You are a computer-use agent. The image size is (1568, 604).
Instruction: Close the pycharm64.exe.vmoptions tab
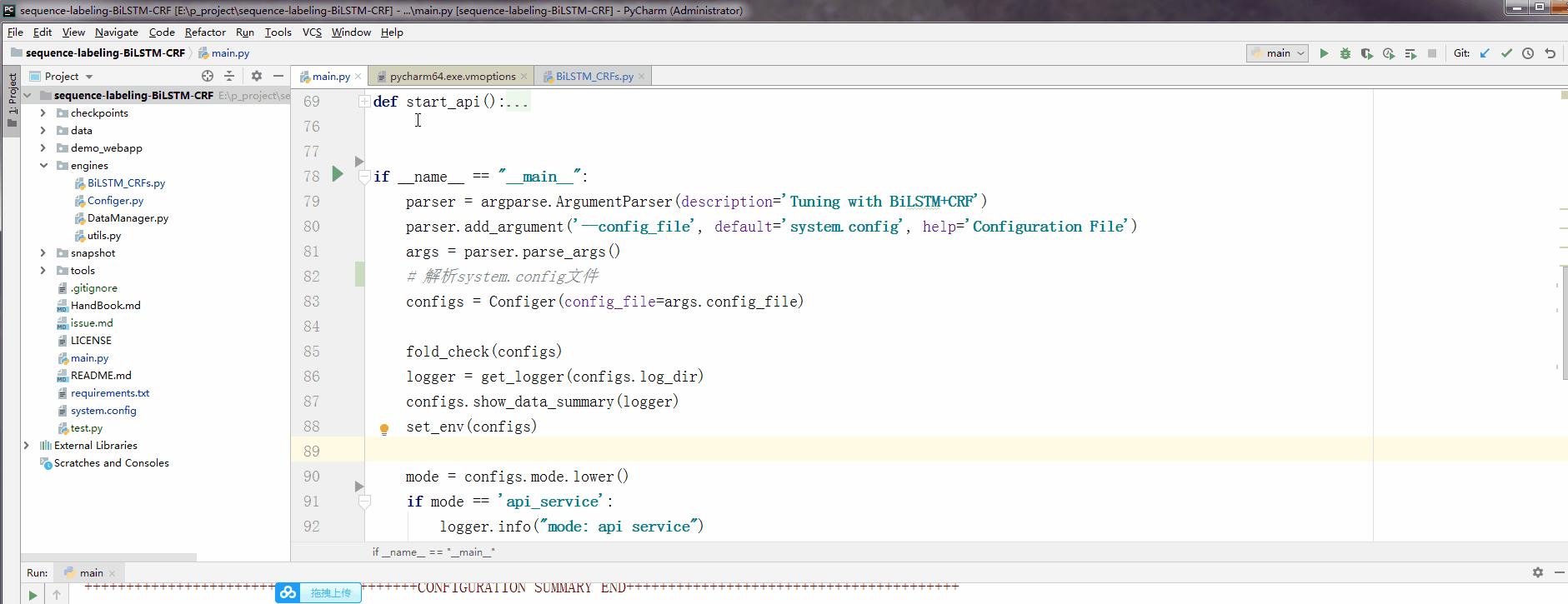pyautogui.click(x=524, y=76)
